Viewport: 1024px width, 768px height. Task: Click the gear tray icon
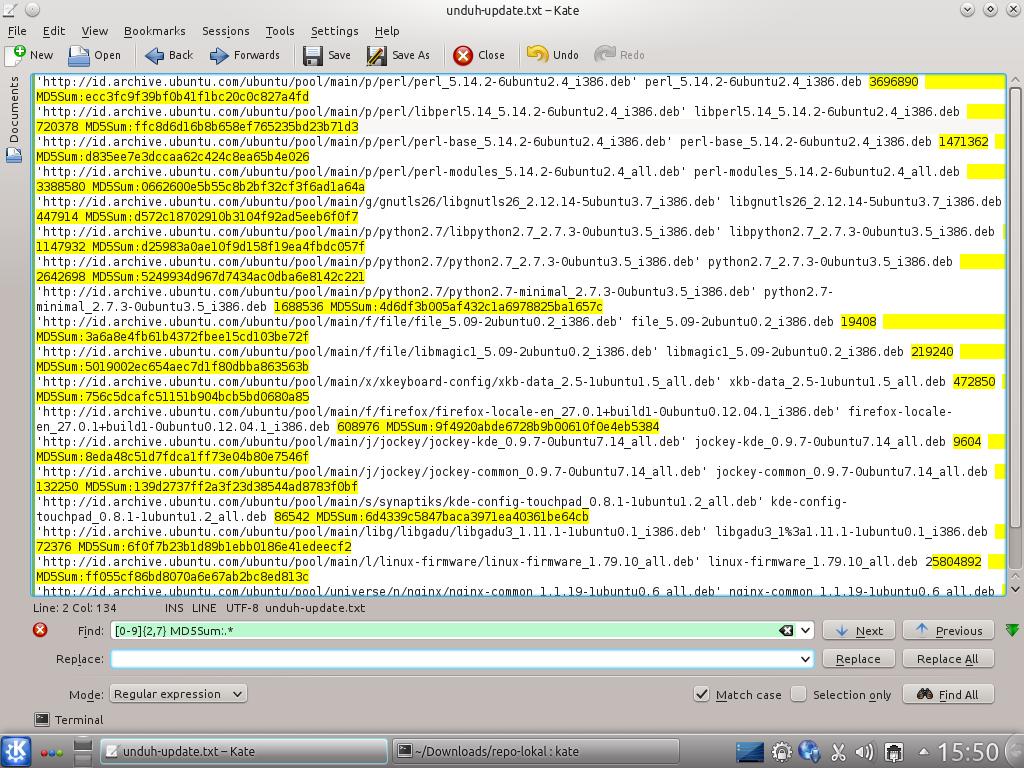click(x=781, y=752)
